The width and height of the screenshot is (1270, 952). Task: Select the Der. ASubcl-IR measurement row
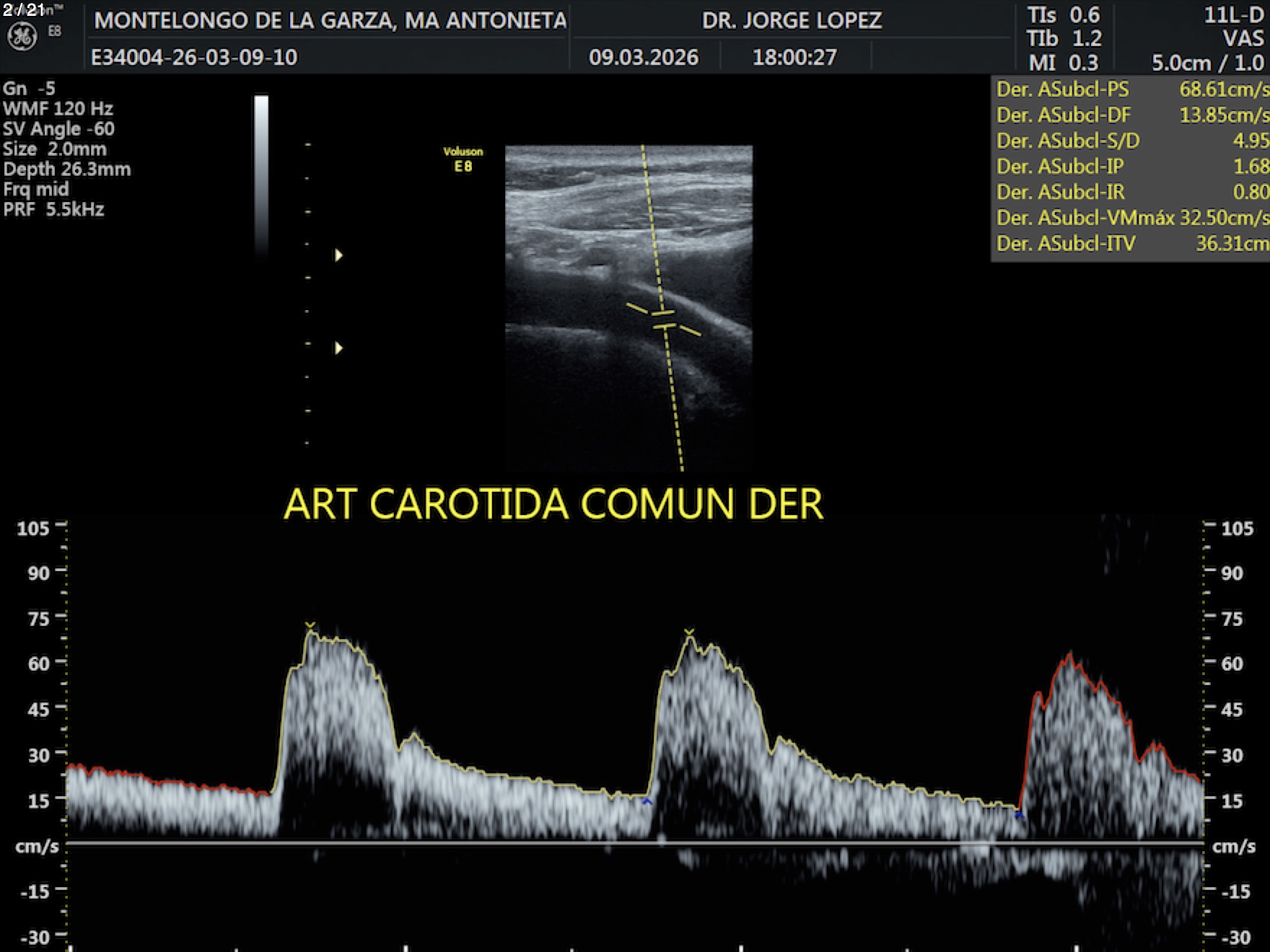coord(1131,192)
